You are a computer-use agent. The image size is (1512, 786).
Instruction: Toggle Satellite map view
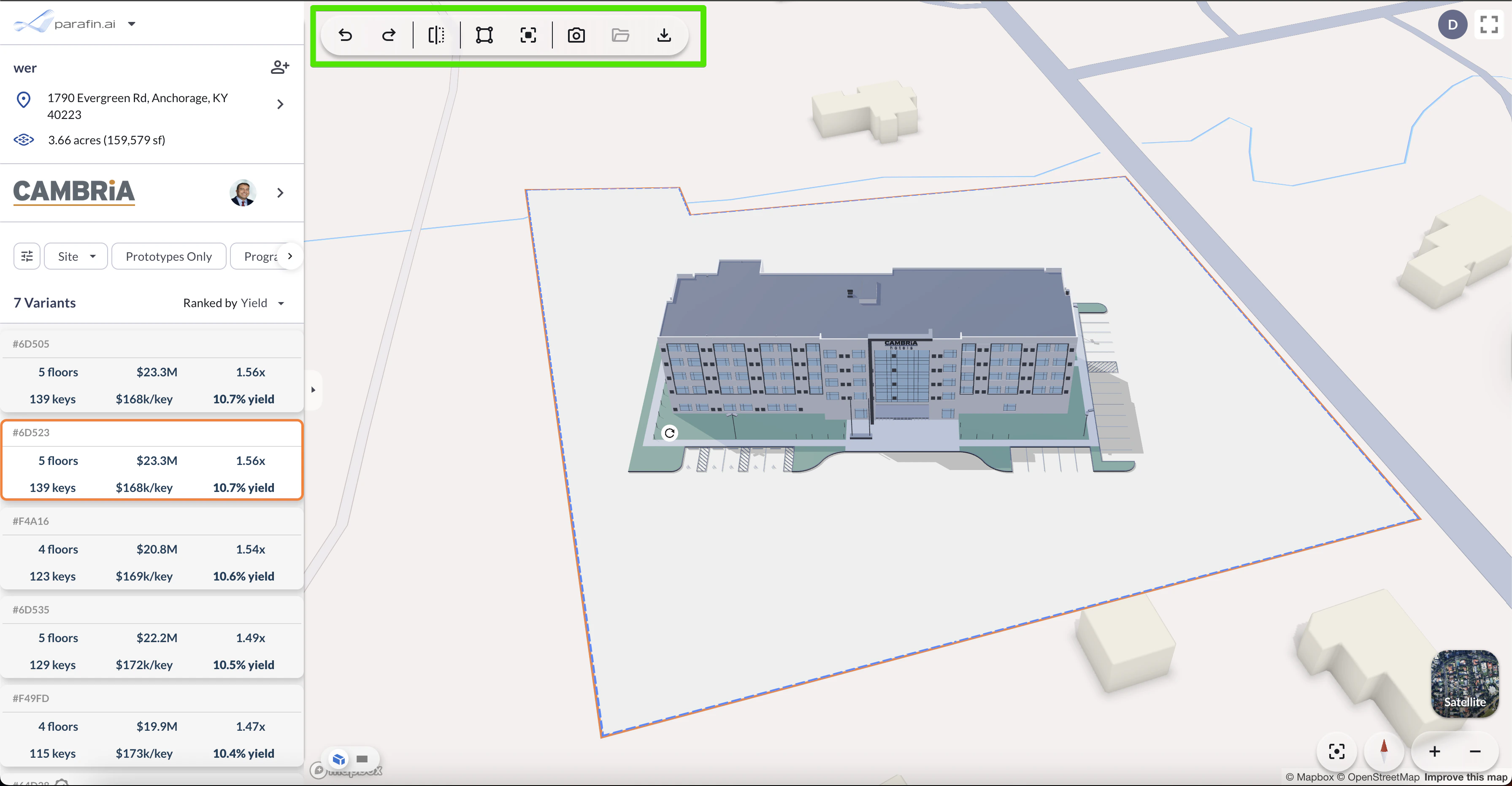[1465, 684]
